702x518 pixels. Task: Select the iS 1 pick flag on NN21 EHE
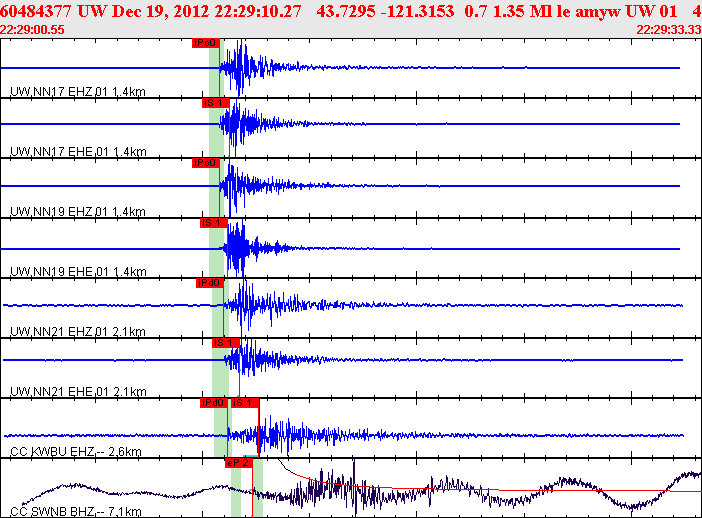tap(226, 343)
